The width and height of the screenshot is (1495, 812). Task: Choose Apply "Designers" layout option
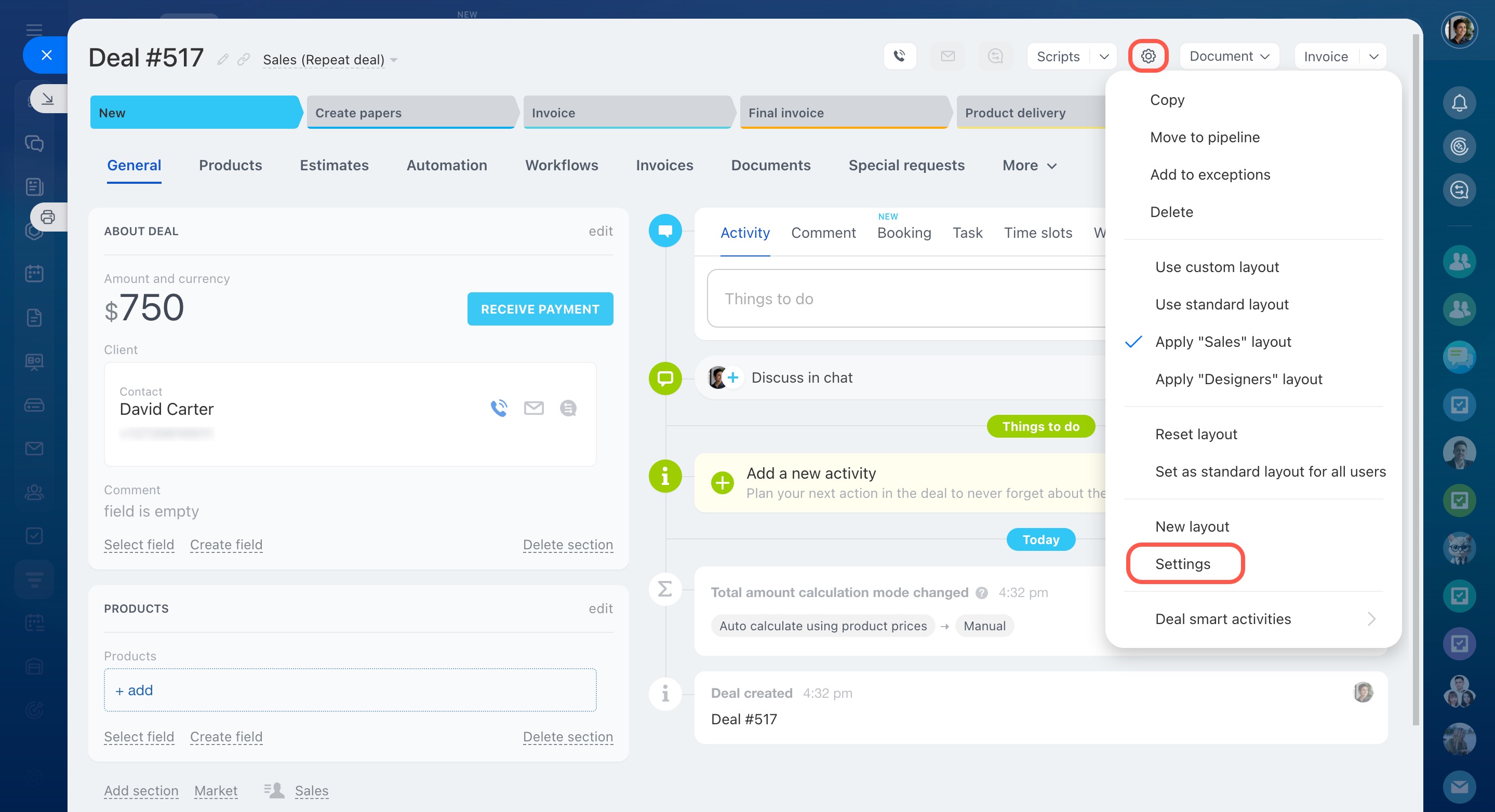(x=1238, y=380)
